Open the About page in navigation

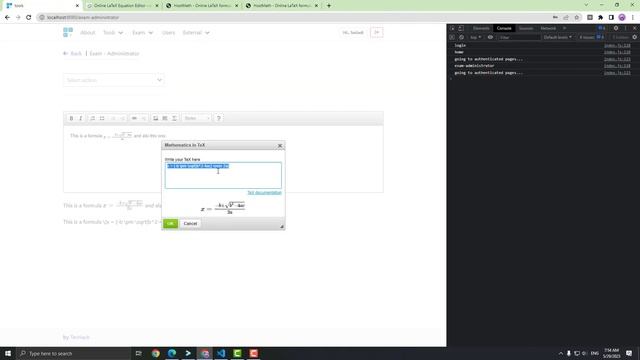click(88, 33)
